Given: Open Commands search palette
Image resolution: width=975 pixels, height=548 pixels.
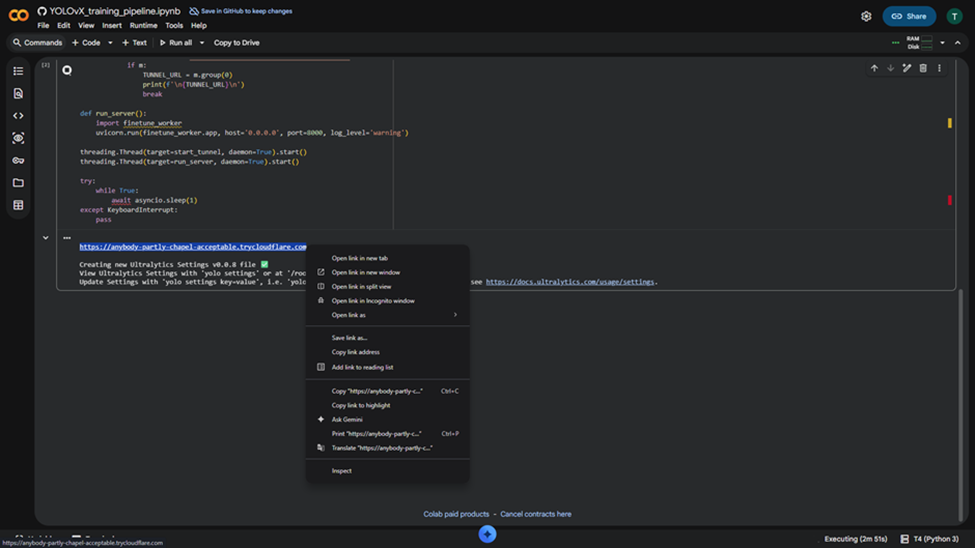Looking at the screenshot, I should click(37, 43).
